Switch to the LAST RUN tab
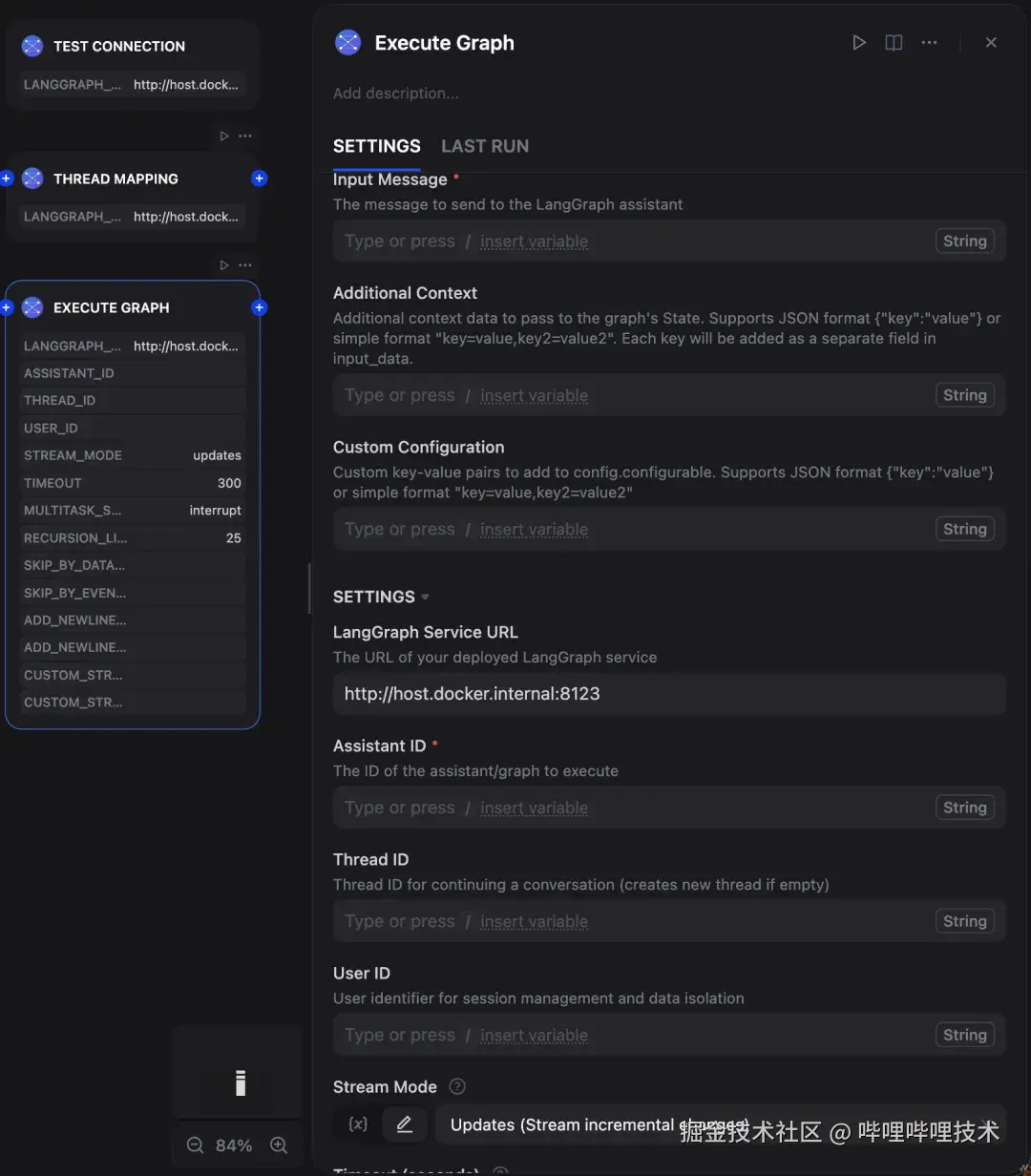 (x=485, y=146)
